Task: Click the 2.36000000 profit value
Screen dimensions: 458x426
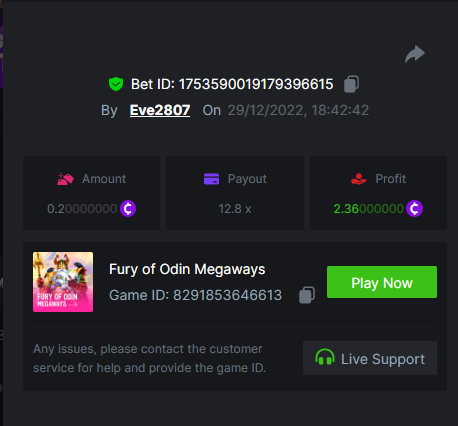Action: point(369,209)
